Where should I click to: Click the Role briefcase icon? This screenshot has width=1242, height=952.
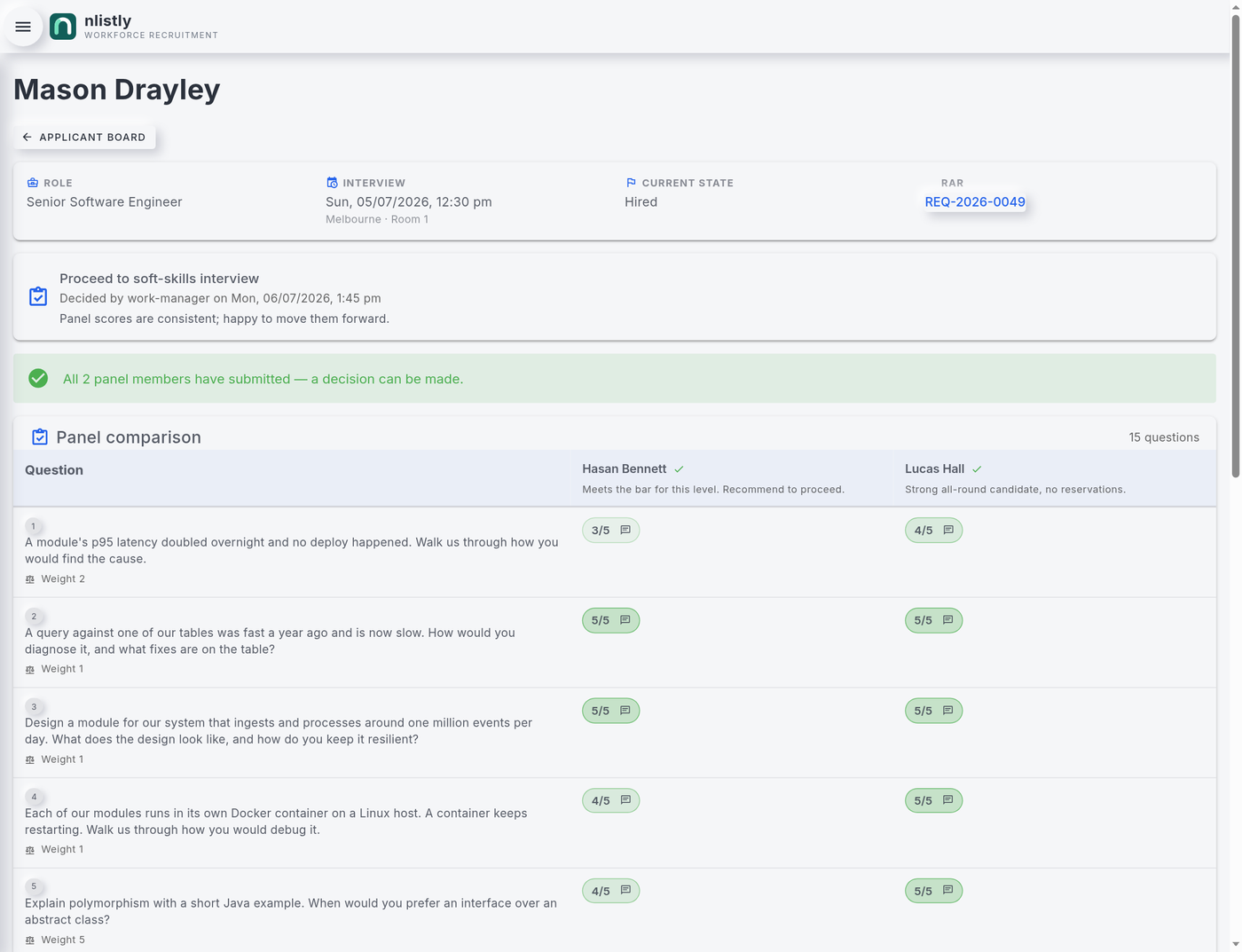pos(33,183)
